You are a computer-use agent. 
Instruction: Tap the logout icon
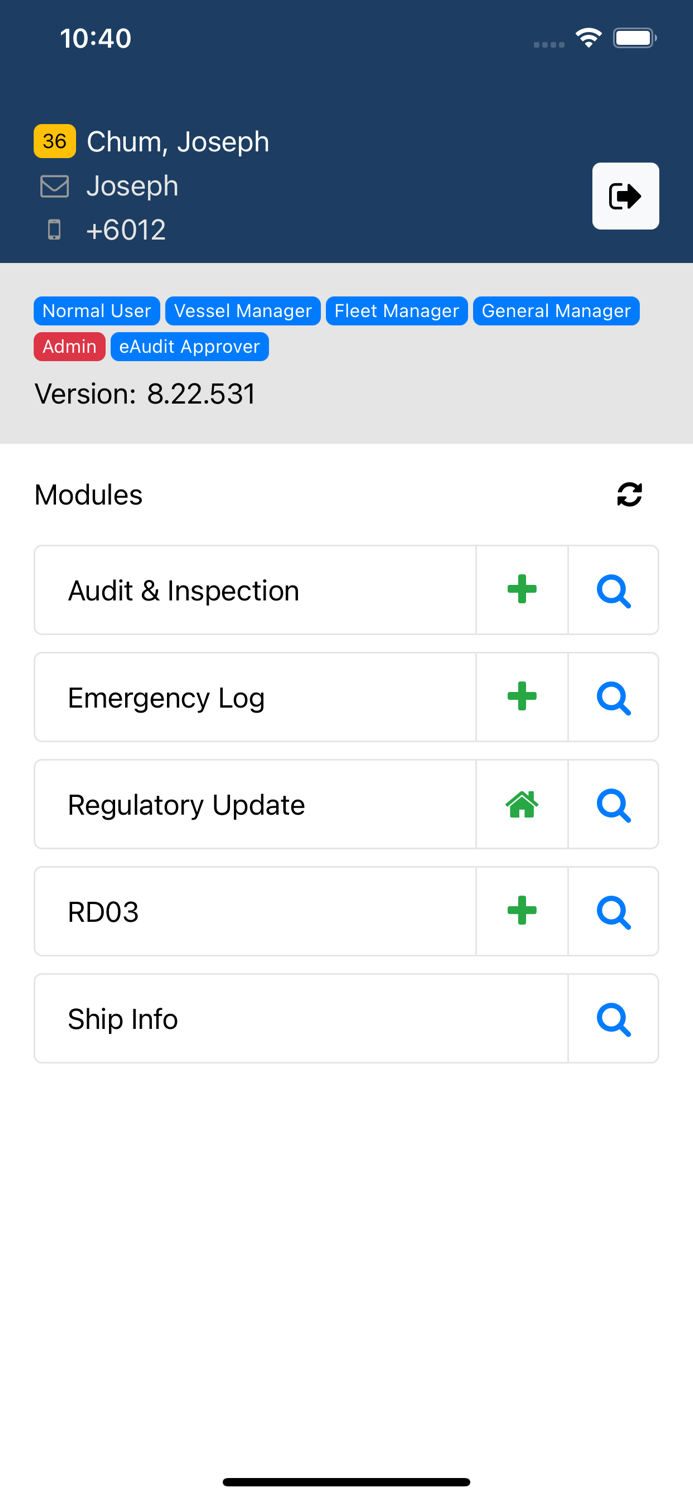(625, 195)
